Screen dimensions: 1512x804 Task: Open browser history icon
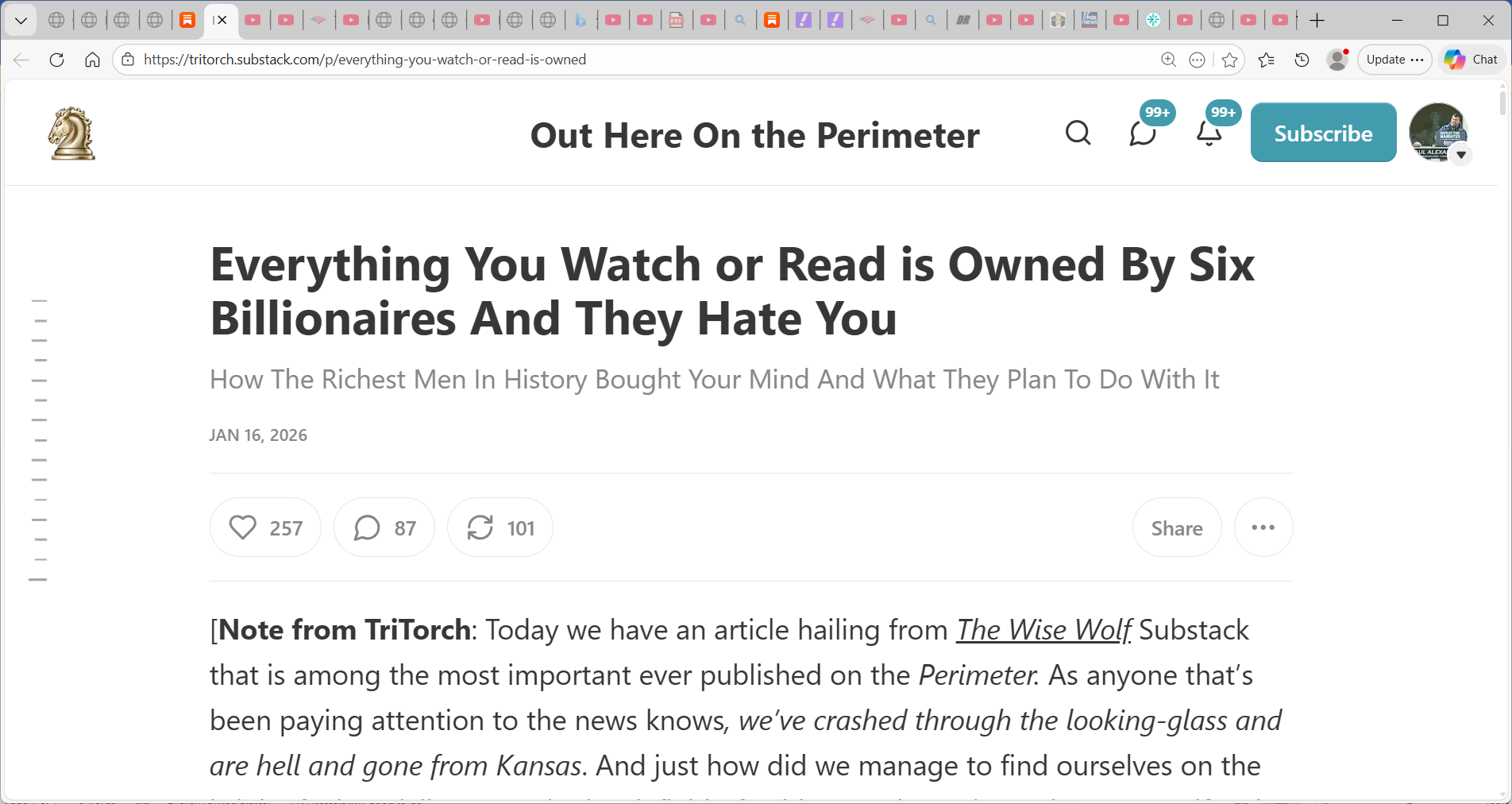pos(1302,60)
